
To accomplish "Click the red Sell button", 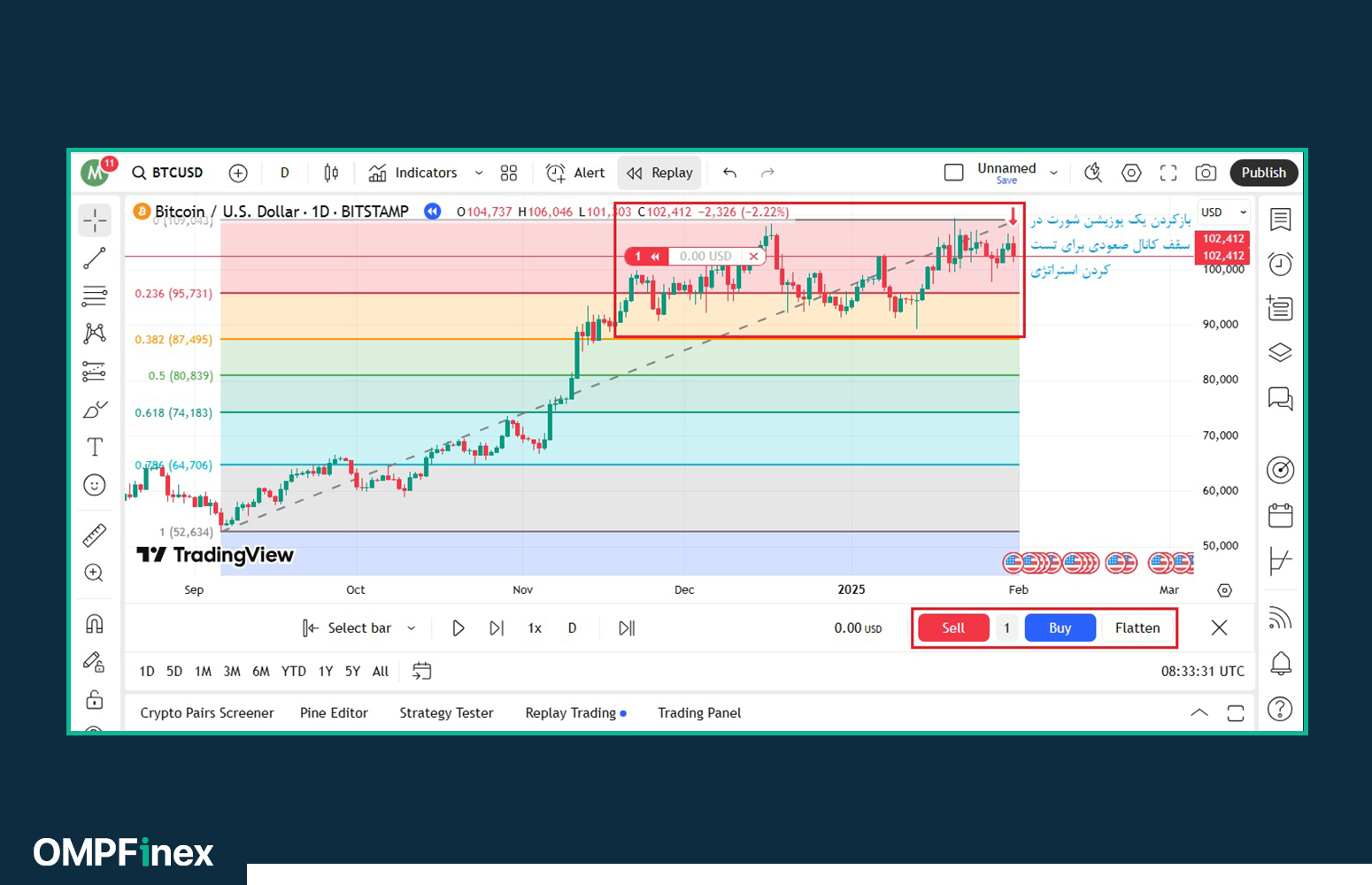I will (953, 627).
